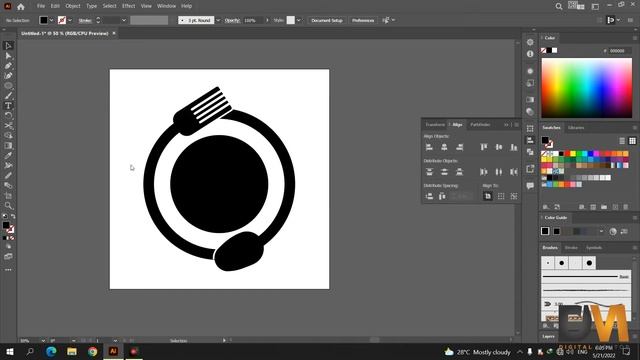Enable Align to Artboard option
The height and width of the screenshot is (360, 640).
coord(488,196)
